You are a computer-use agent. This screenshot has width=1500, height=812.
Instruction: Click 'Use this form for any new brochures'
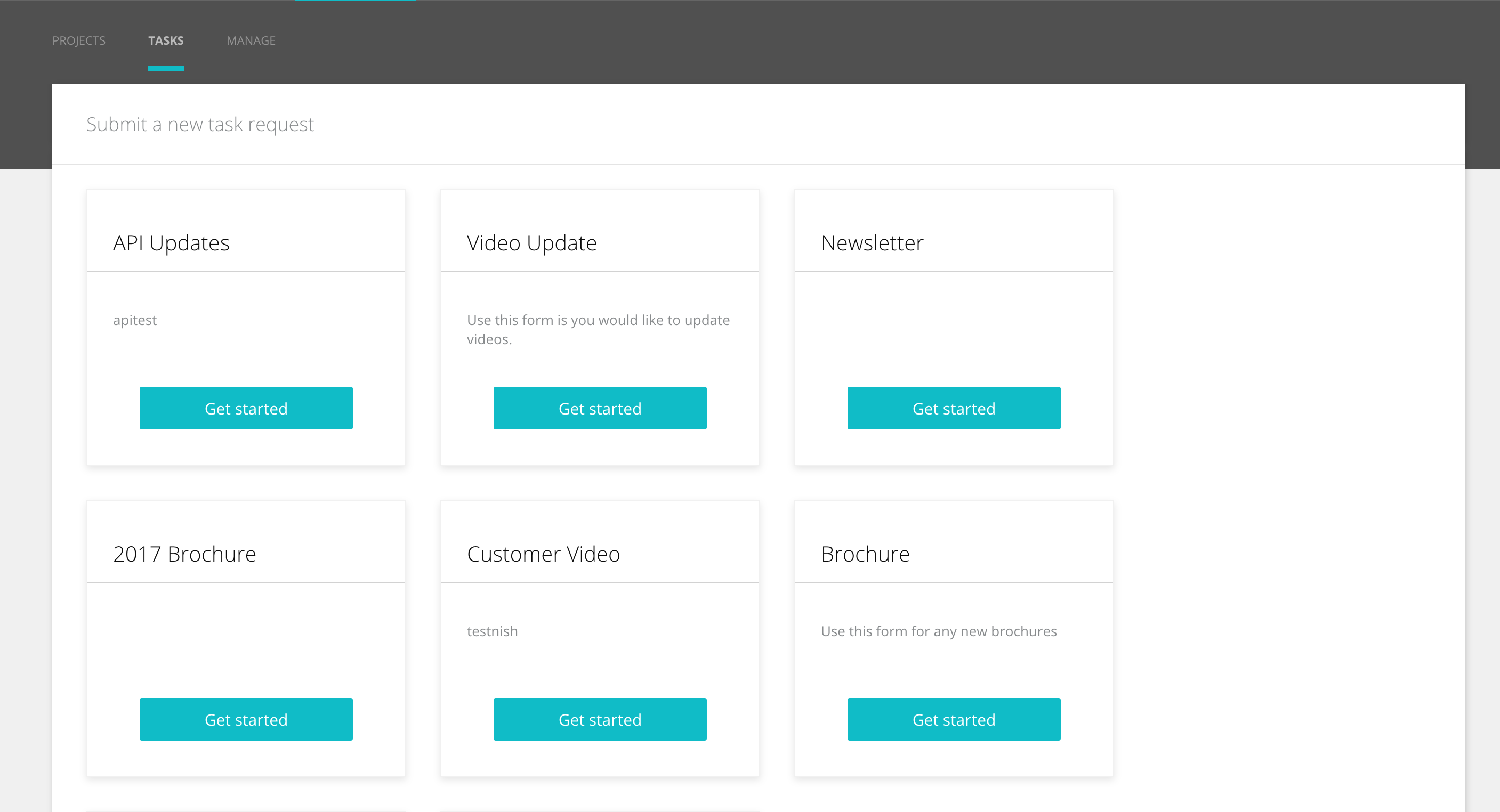click(x=939, y=631)
